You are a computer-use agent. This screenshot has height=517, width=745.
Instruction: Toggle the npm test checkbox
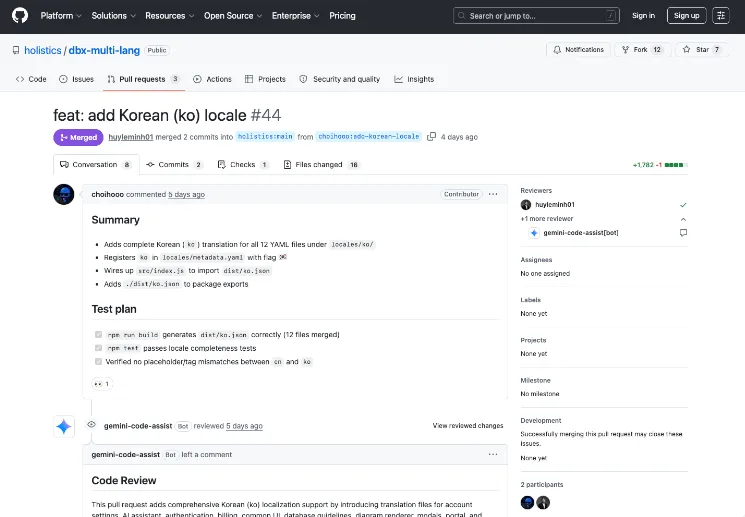point(98,348)
